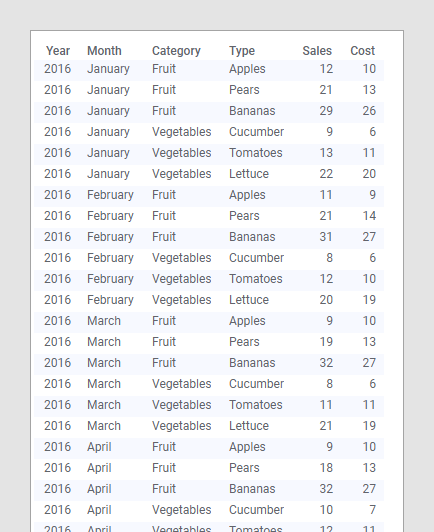This screenshot has height=532, width=434.
Task: Sort by the Category column header
Action: 176,51
